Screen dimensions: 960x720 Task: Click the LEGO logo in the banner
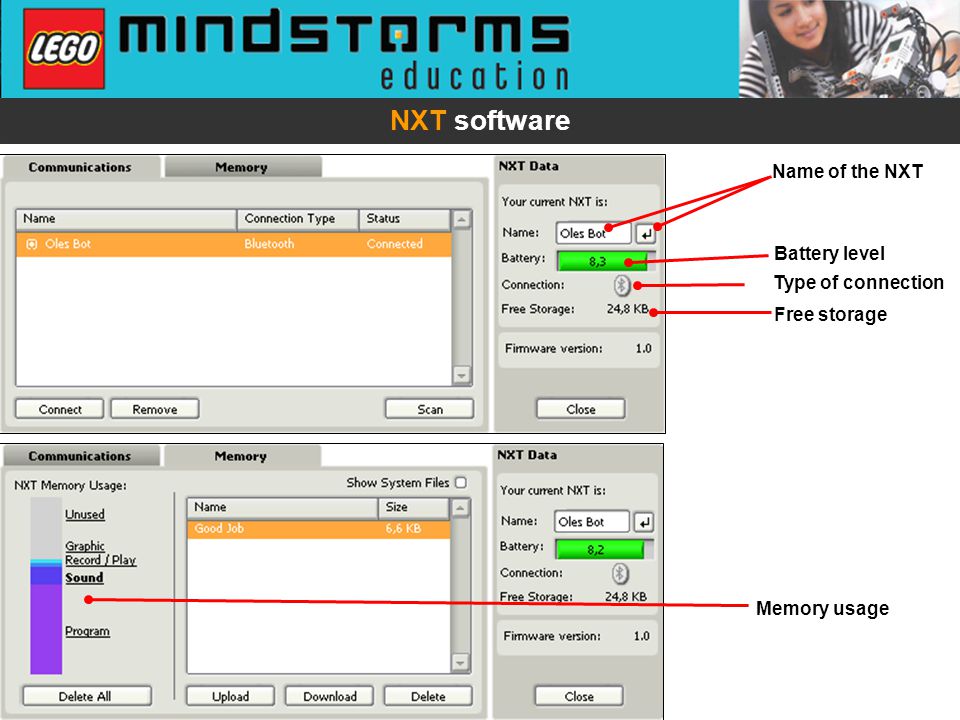[x=64, y=49]
